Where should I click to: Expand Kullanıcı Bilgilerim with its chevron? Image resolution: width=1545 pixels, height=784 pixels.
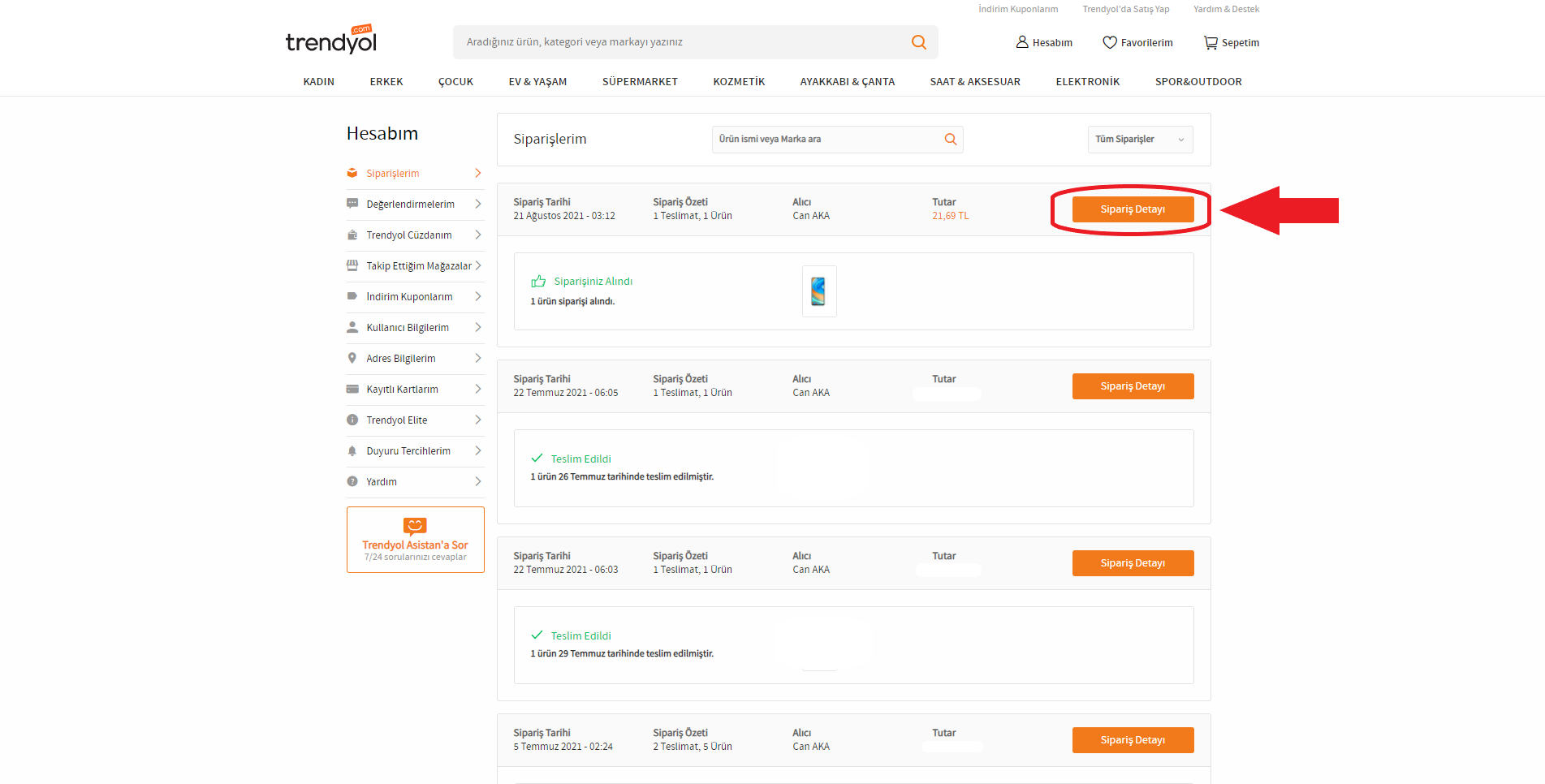[x=478, y=327]
